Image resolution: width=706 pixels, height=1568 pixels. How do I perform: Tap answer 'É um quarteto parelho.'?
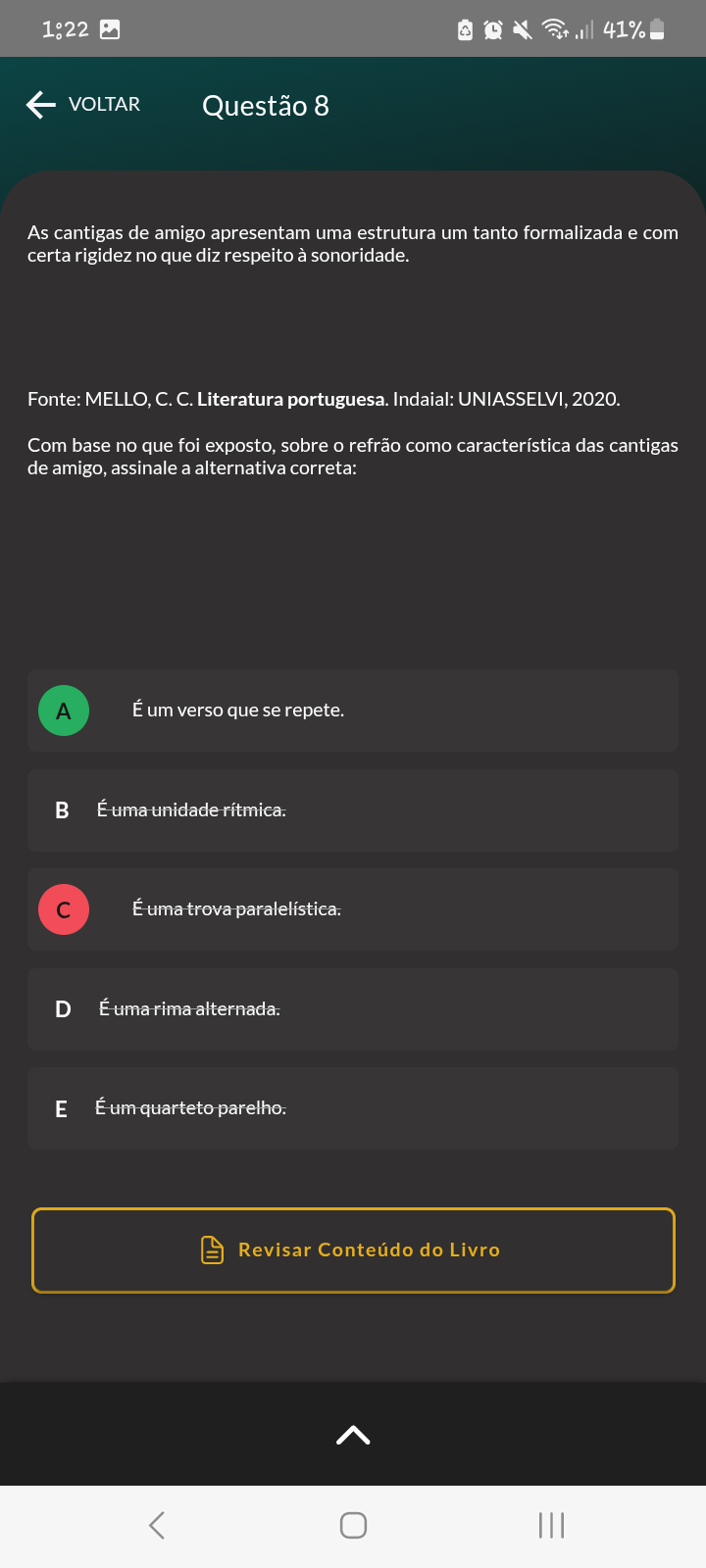click(x=190, y=1108)
